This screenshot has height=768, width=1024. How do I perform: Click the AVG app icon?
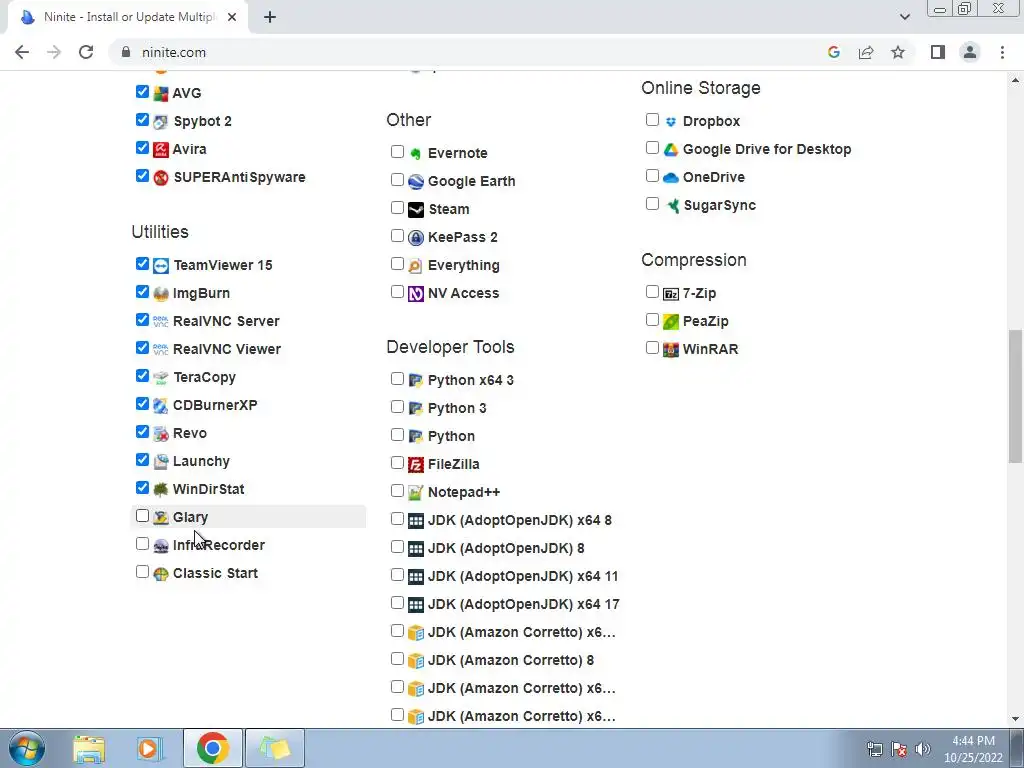point(161,93)
